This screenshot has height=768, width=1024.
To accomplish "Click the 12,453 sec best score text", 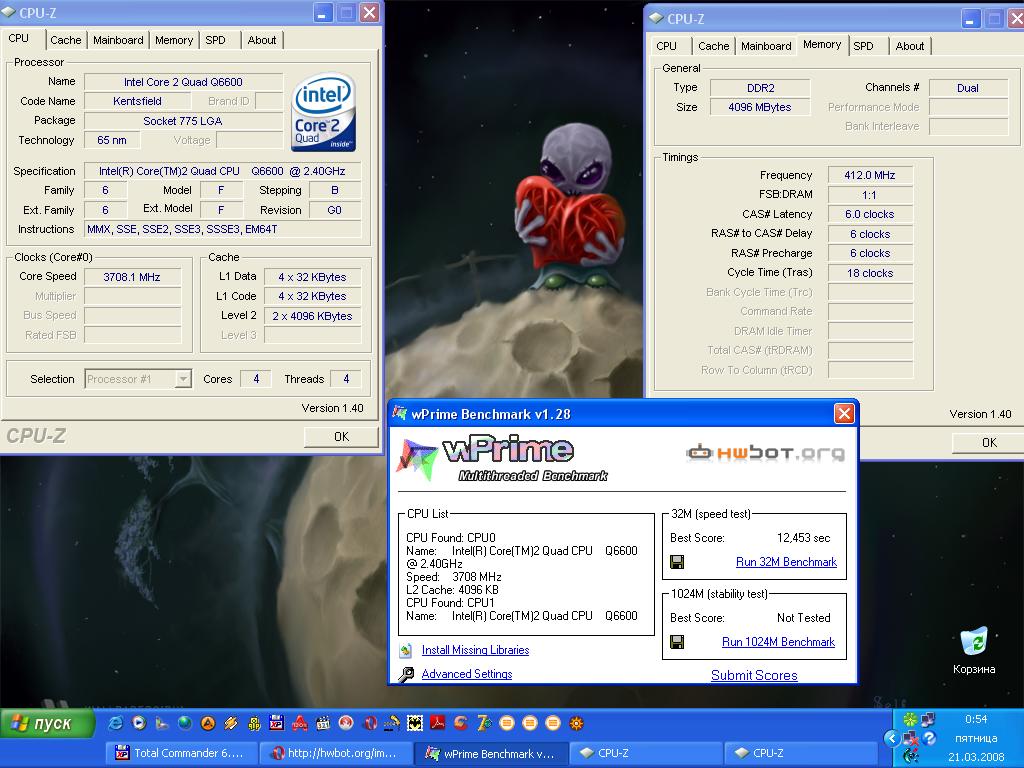I will (x=803, y=538).
